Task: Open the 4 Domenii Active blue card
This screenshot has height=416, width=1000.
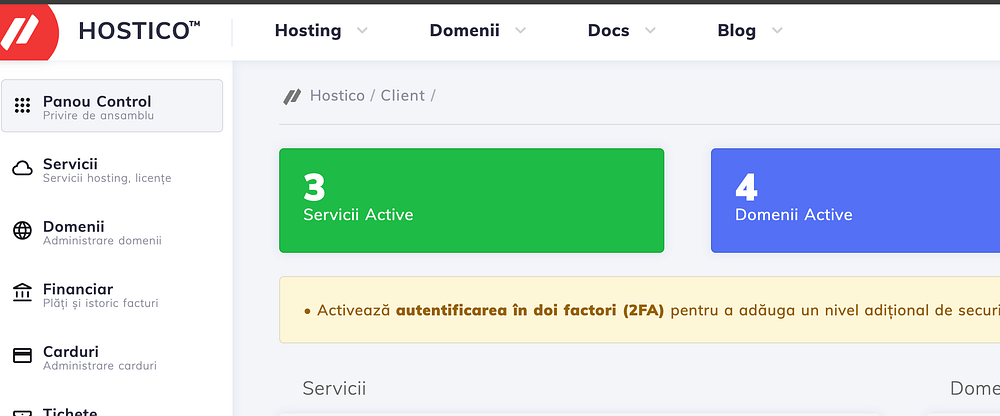Action: coord(855,200)
